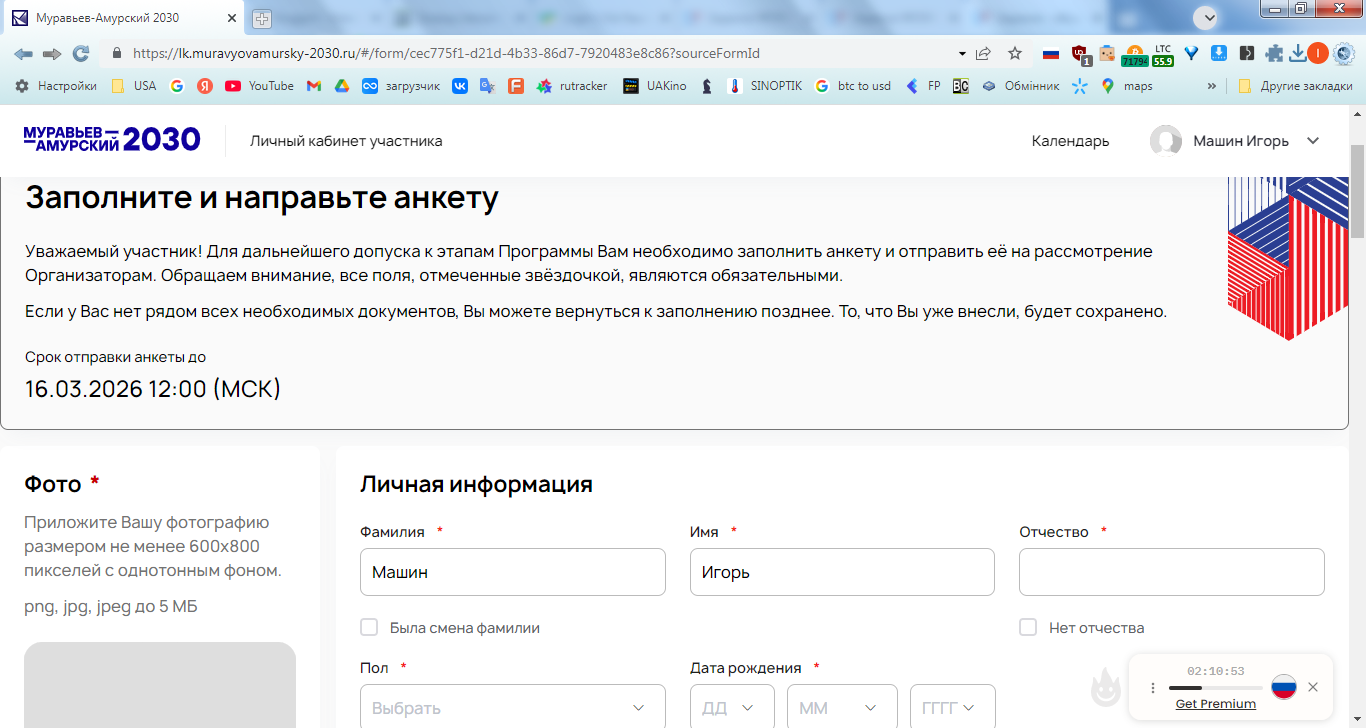The width and height of the screenshot is (1366, 728).
Task: Open the Gmail bookmark icon
Action: (313, 86)
